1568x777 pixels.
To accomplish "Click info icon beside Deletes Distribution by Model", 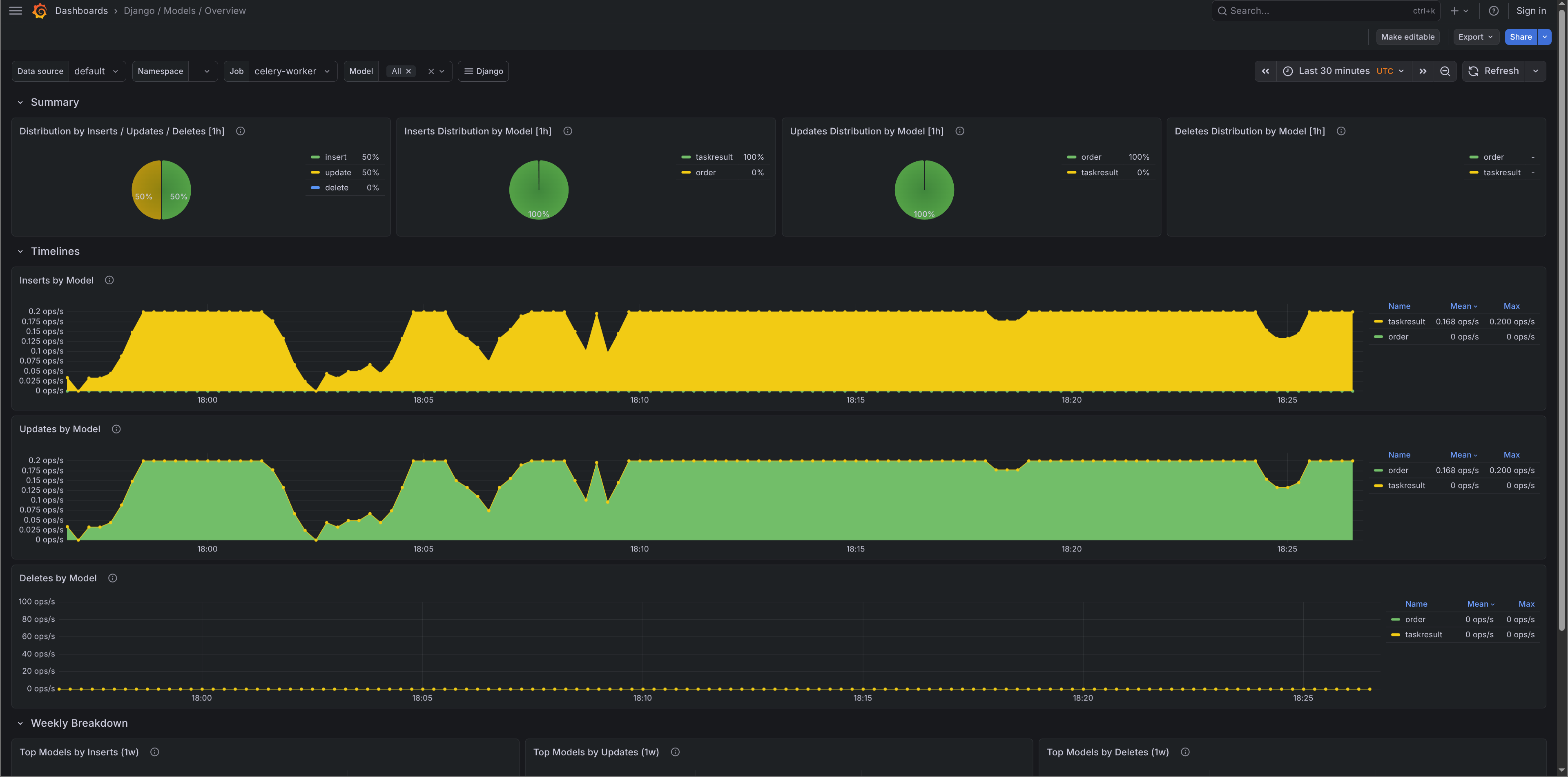I will [1341, 132].
